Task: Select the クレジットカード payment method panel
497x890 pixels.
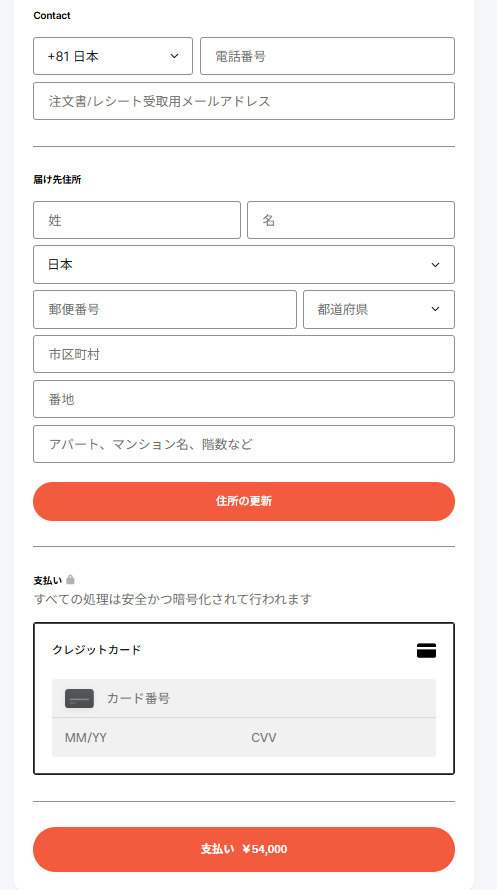Action: pyautogui.click(x=244, y=699)
